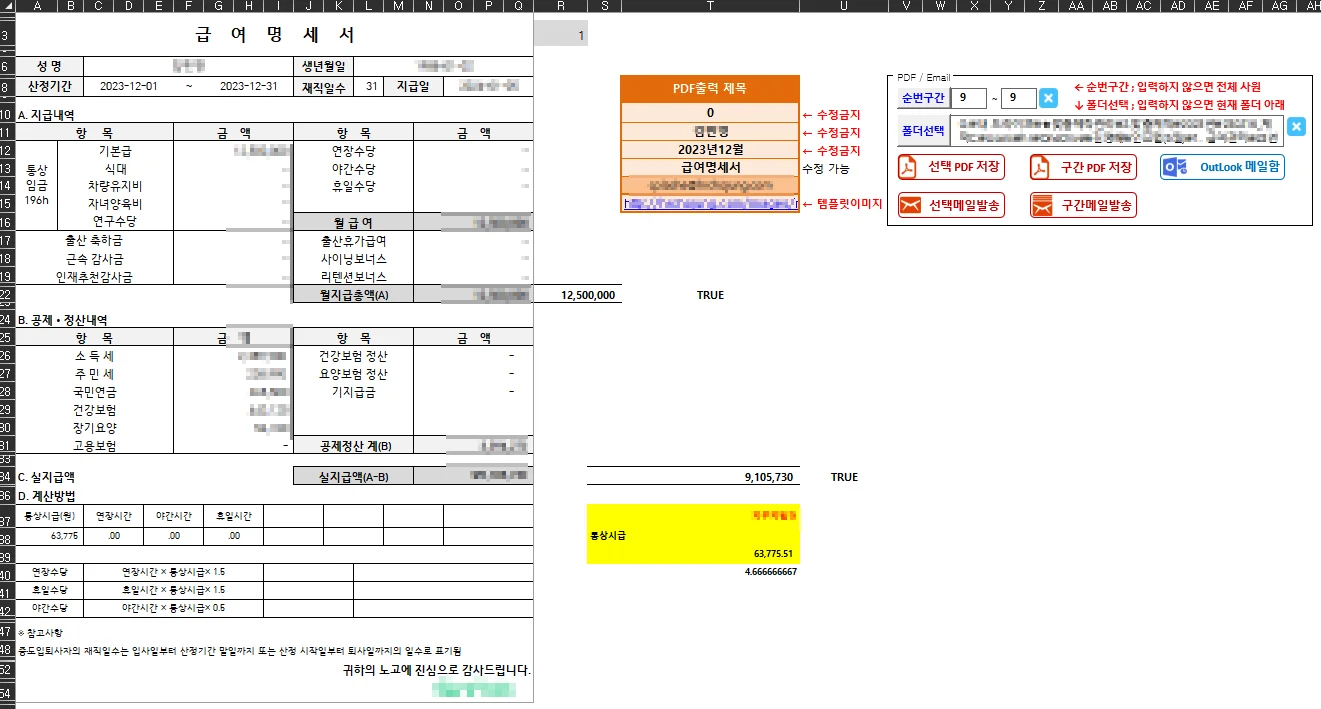
Task: Select the PDF출력 제목 header cell
Action: pyautogui.click(x=710, y=88)
